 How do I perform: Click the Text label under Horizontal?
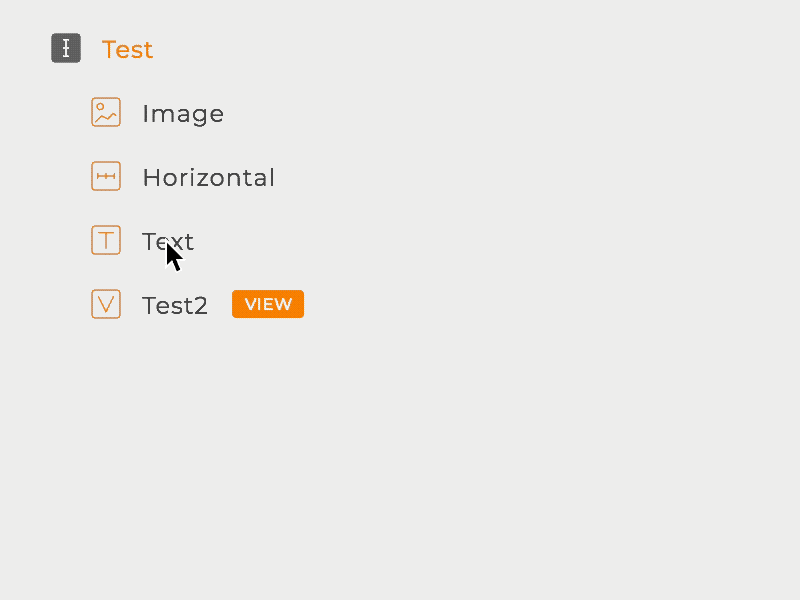coord(168,240)
